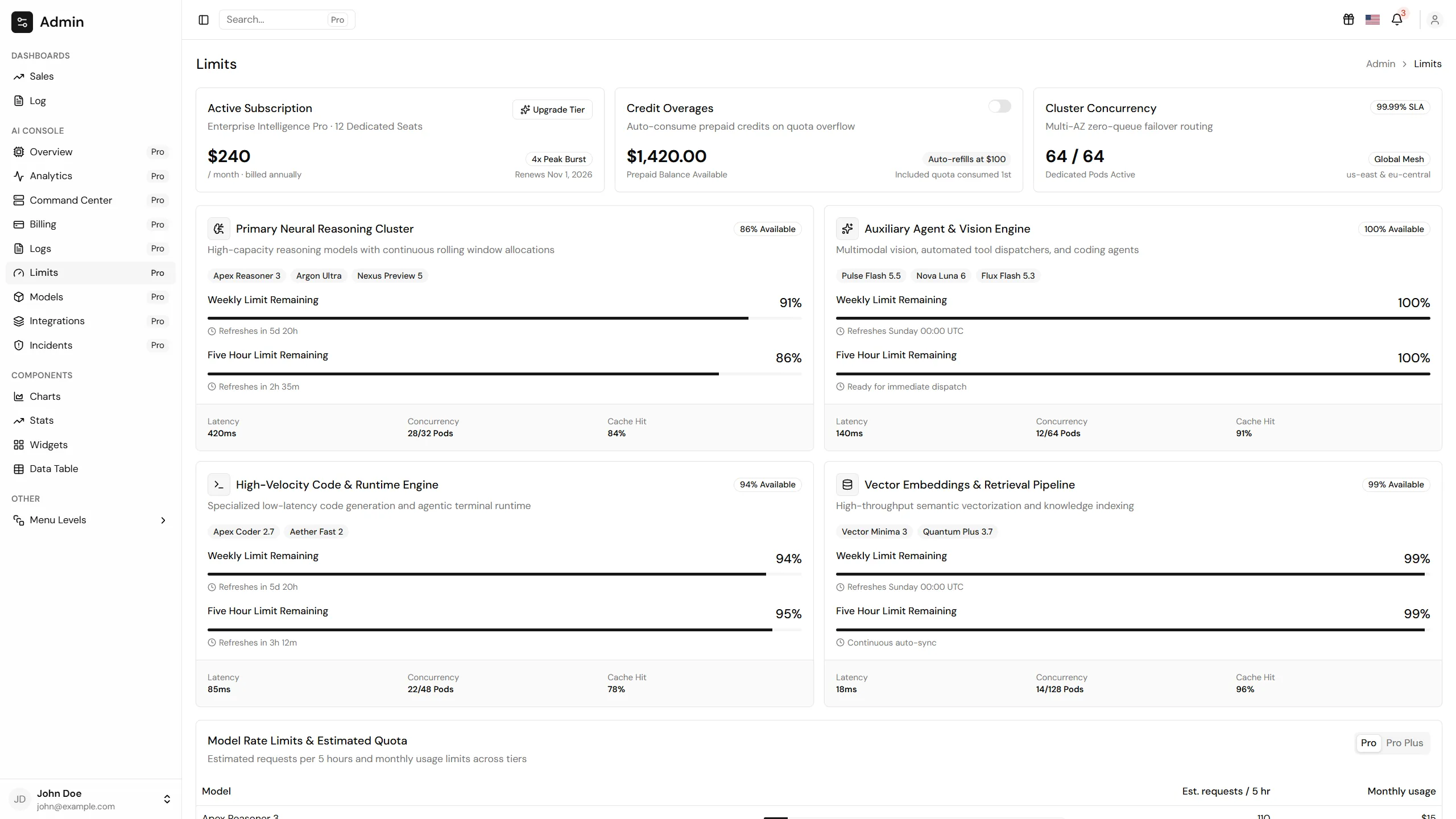This screenshot has width=1456, height=819.
Task: Click the Admin logo icon
Action: click(22, 22)
